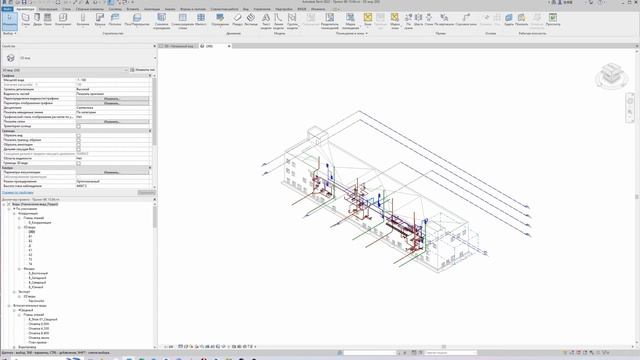Viewport: 640px width, 360px height.
Task: Select В_Восточный elevation in Project Browser
Action: click(38, 273)
